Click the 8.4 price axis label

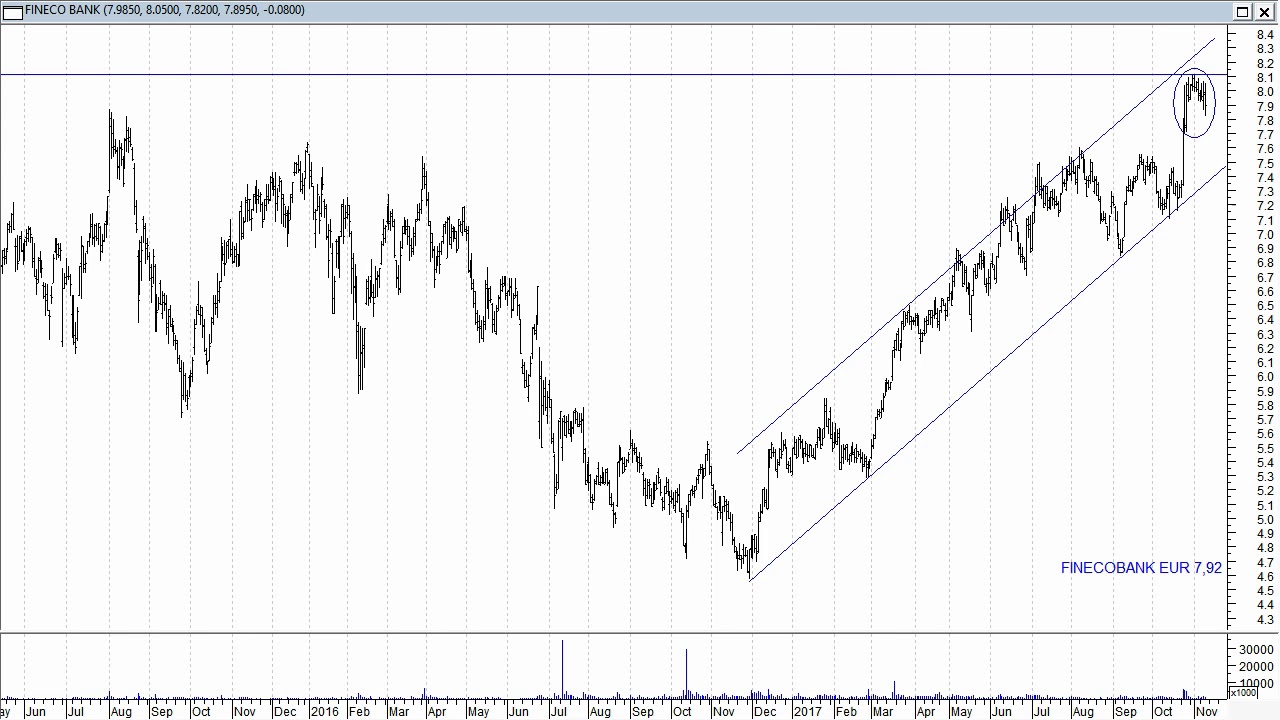tap(1265, 35)
